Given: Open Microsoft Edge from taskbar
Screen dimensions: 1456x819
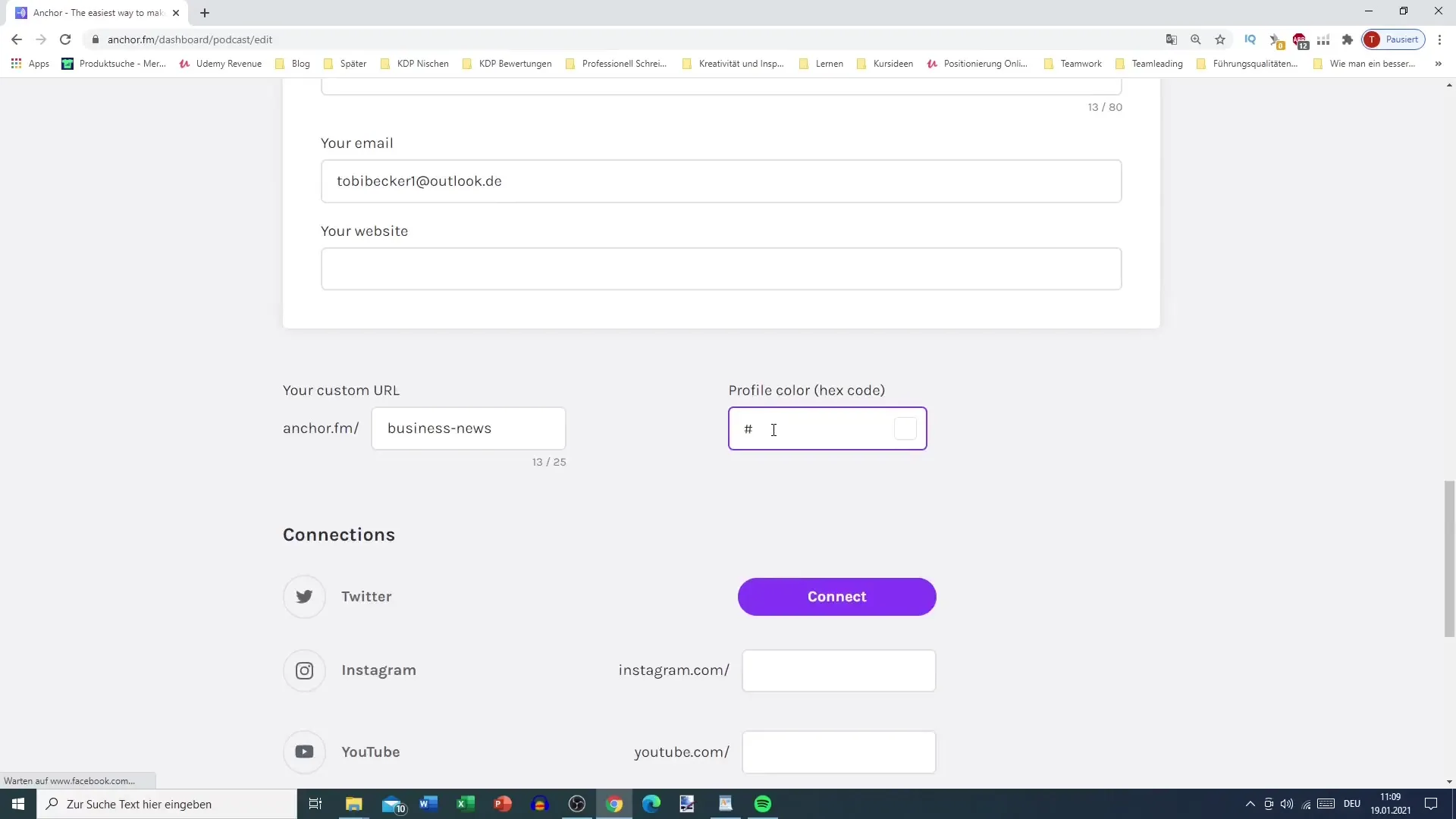Looking at the screenshot, I should [x=651, y=804].
